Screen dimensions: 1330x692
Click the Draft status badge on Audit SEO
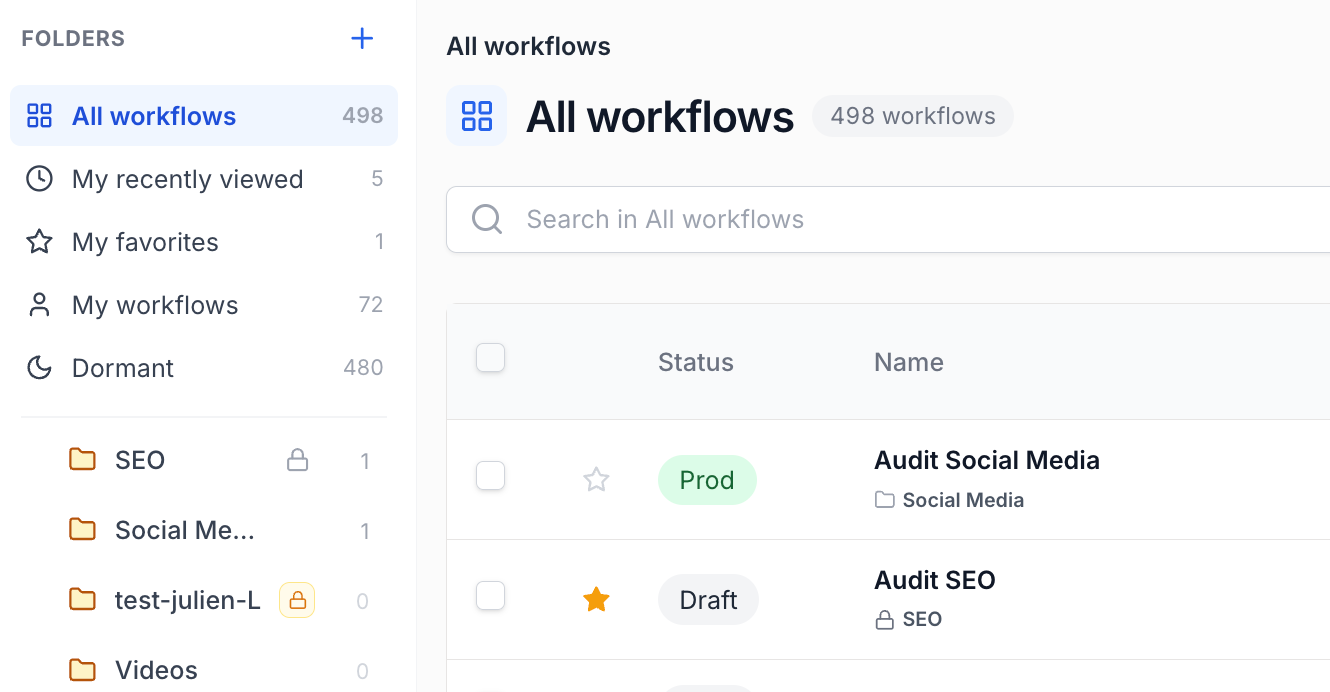pos(708,600)
